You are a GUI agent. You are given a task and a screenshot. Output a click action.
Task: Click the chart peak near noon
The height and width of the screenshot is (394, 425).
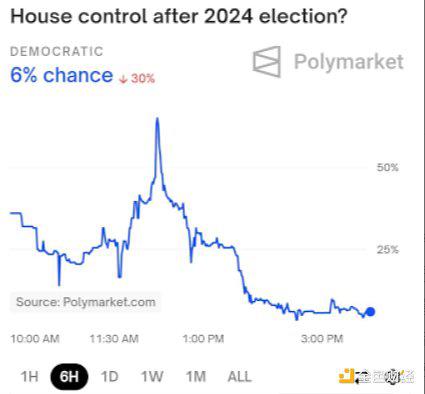pyautogui.click(x=157, y=120)
